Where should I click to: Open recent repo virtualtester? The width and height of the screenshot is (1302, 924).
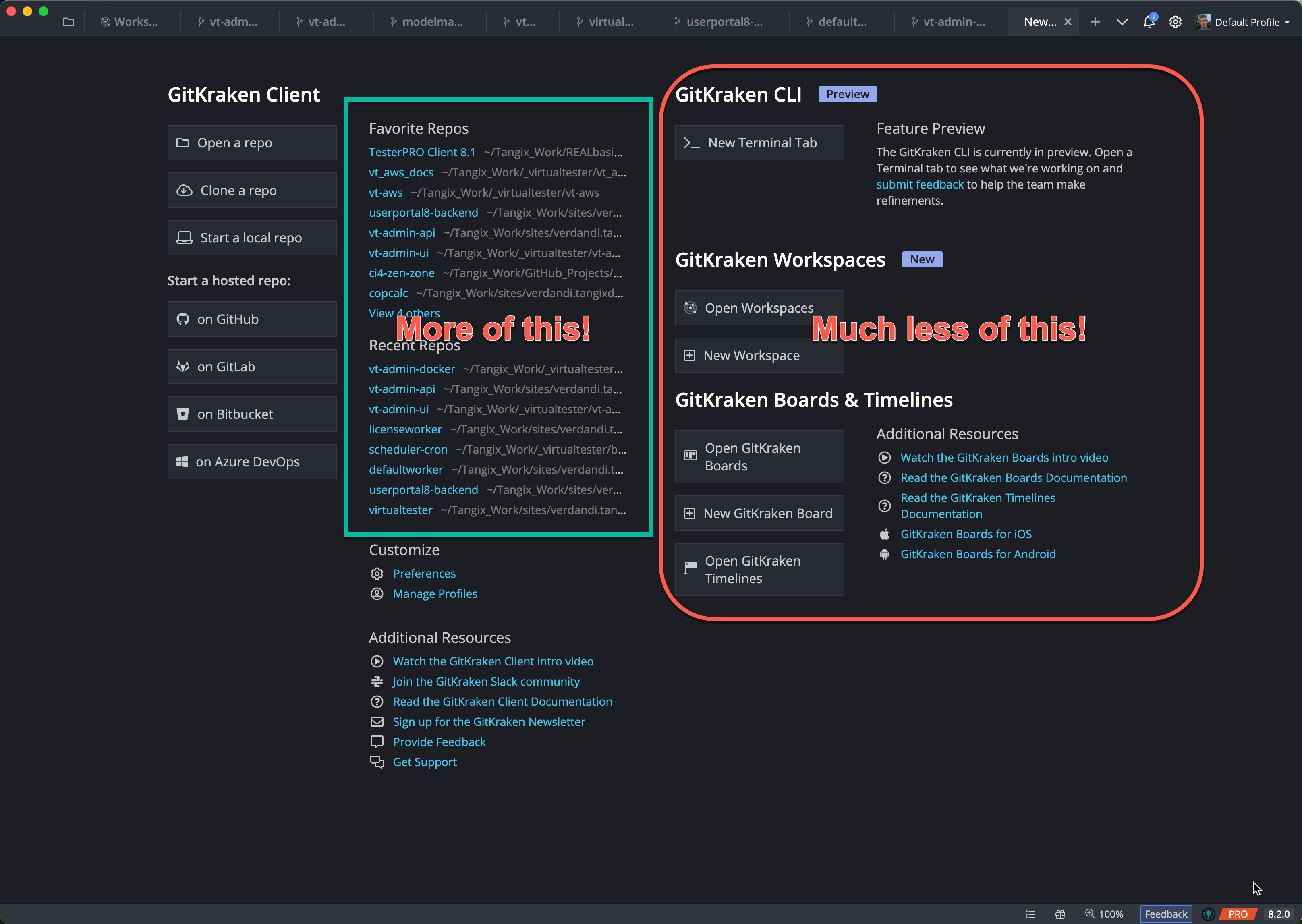tap(400, 510)
